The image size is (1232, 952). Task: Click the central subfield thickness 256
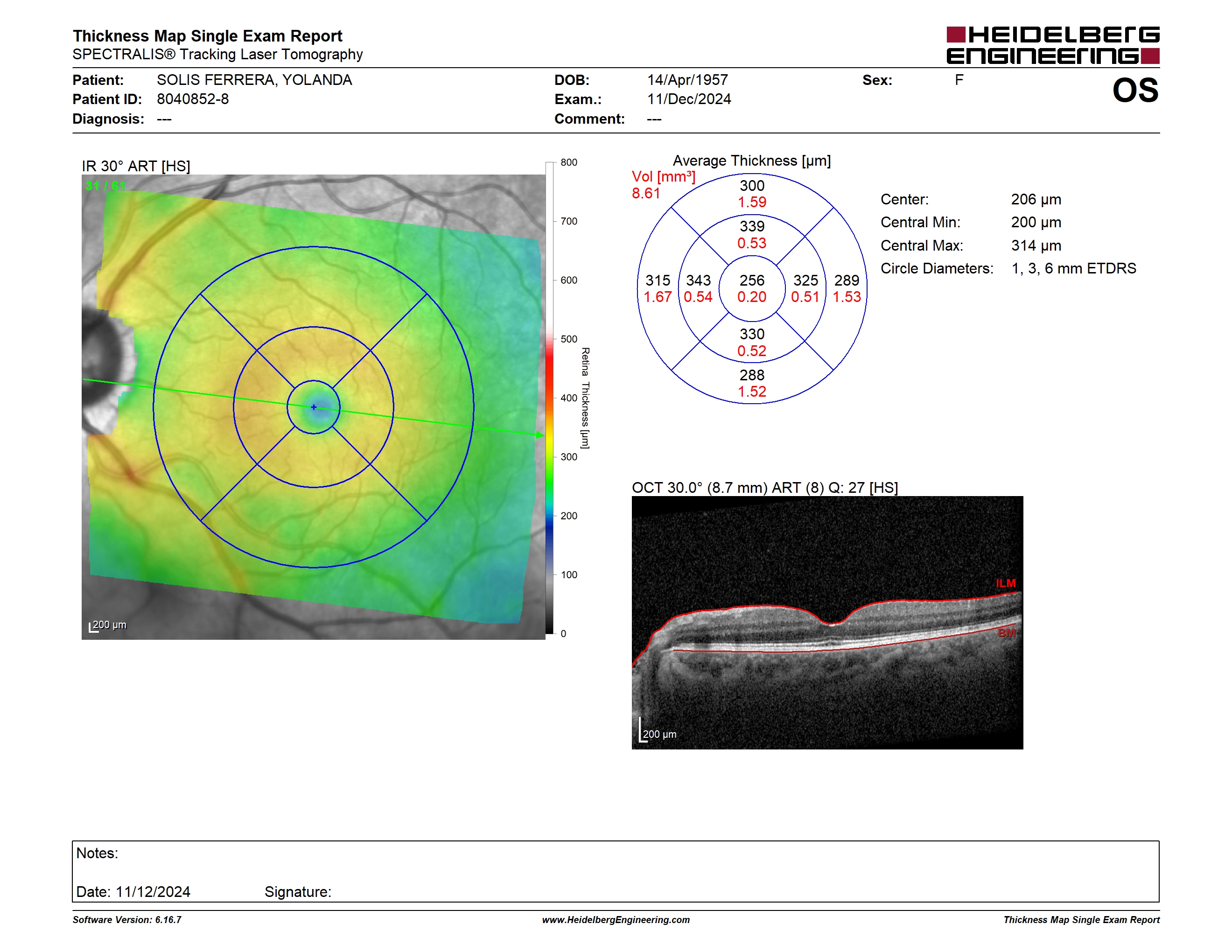(752, 280)
